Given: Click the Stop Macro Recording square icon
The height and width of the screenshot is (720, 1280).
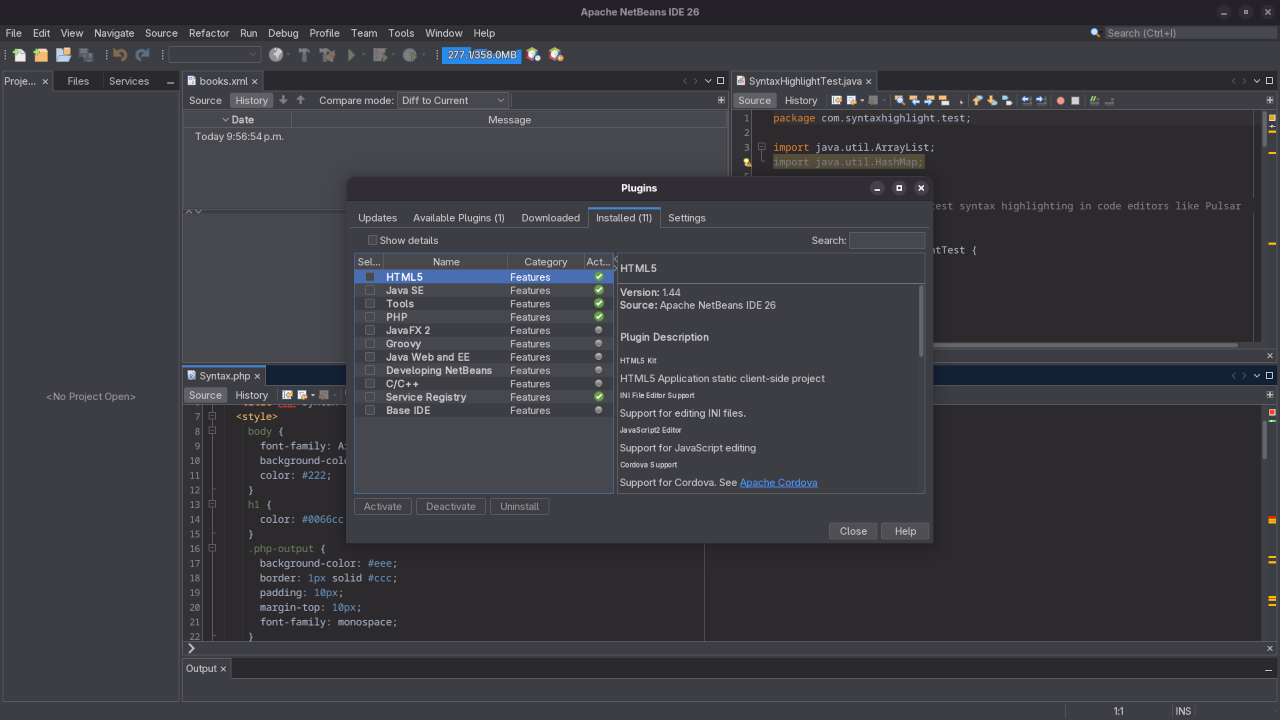Looking at the screenshot, I should (x=1075, y=100).
